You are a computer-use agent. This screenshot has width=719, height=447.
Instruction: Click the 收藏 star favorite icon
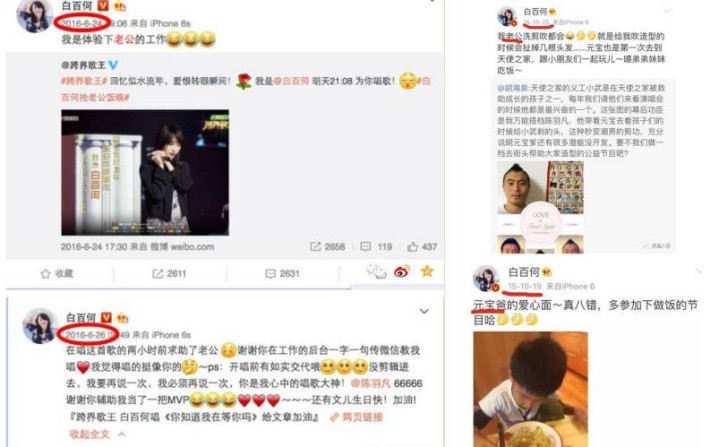click(x=45, y=274)
